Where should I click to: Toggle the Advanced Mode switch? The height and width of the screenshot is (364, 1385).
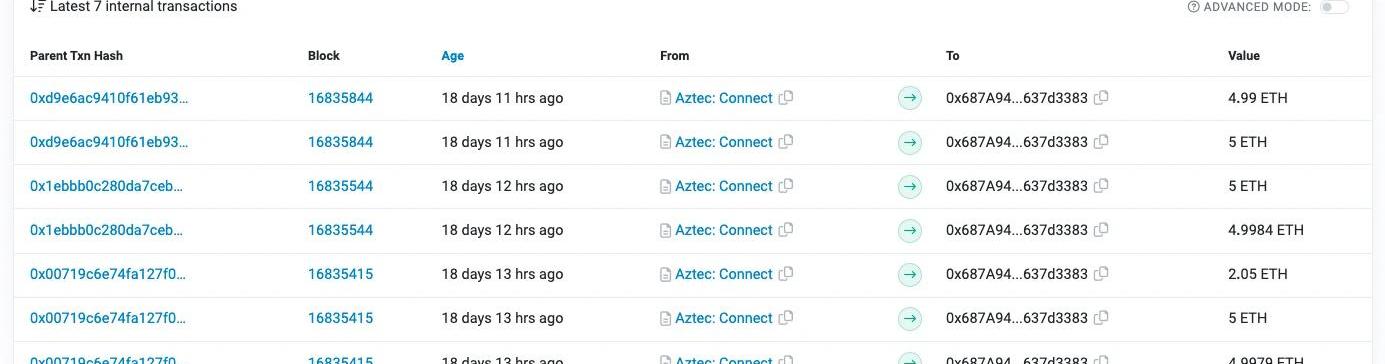pos(1334,7)
